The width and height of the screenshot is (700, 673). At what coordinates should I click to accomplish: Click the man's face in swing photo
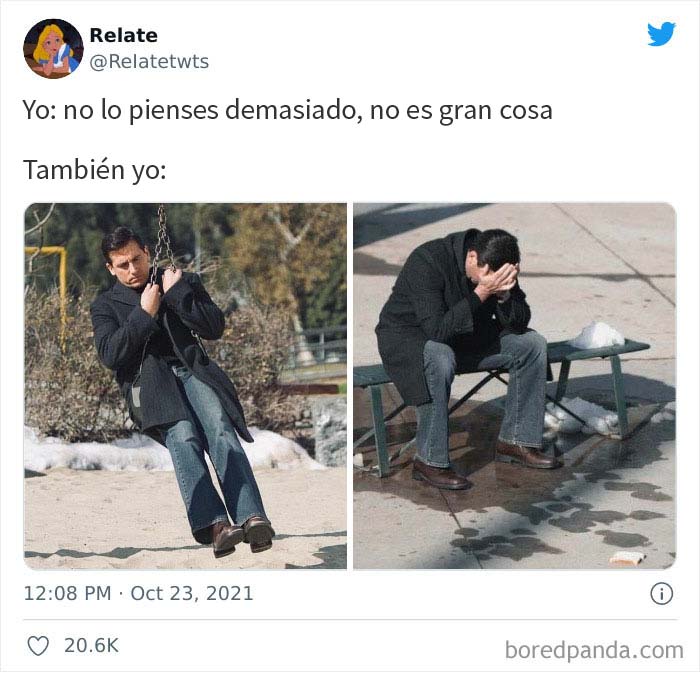click(x=127, y=264)
